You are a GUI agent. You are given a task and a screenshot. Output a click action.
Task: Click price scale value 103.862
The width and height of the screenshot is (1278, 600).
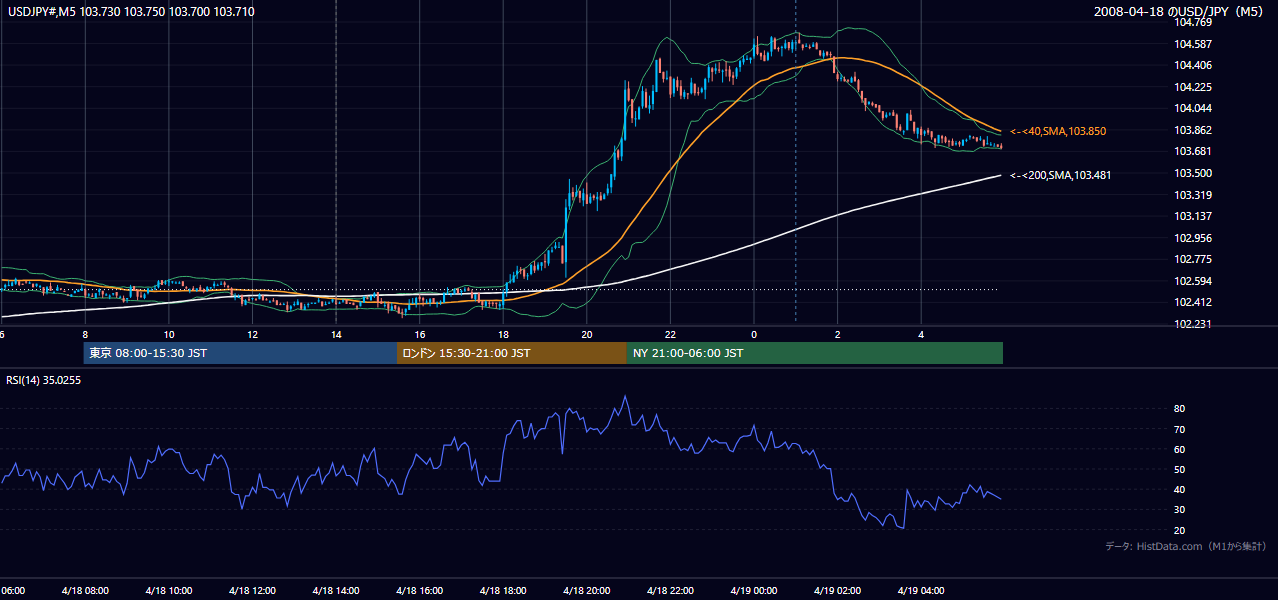[1193, 130]
